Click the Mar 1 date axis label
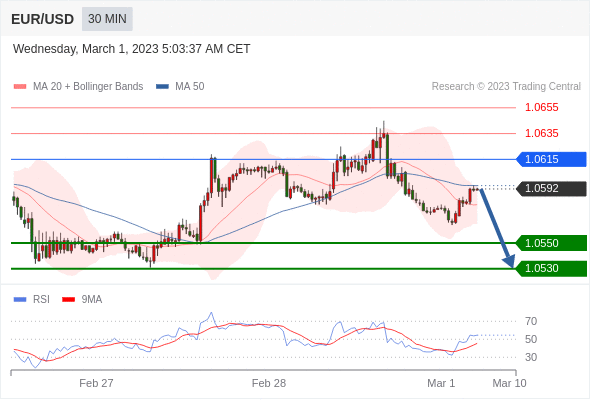The width and height of the screenshot is (590, 400). point(441,383)
